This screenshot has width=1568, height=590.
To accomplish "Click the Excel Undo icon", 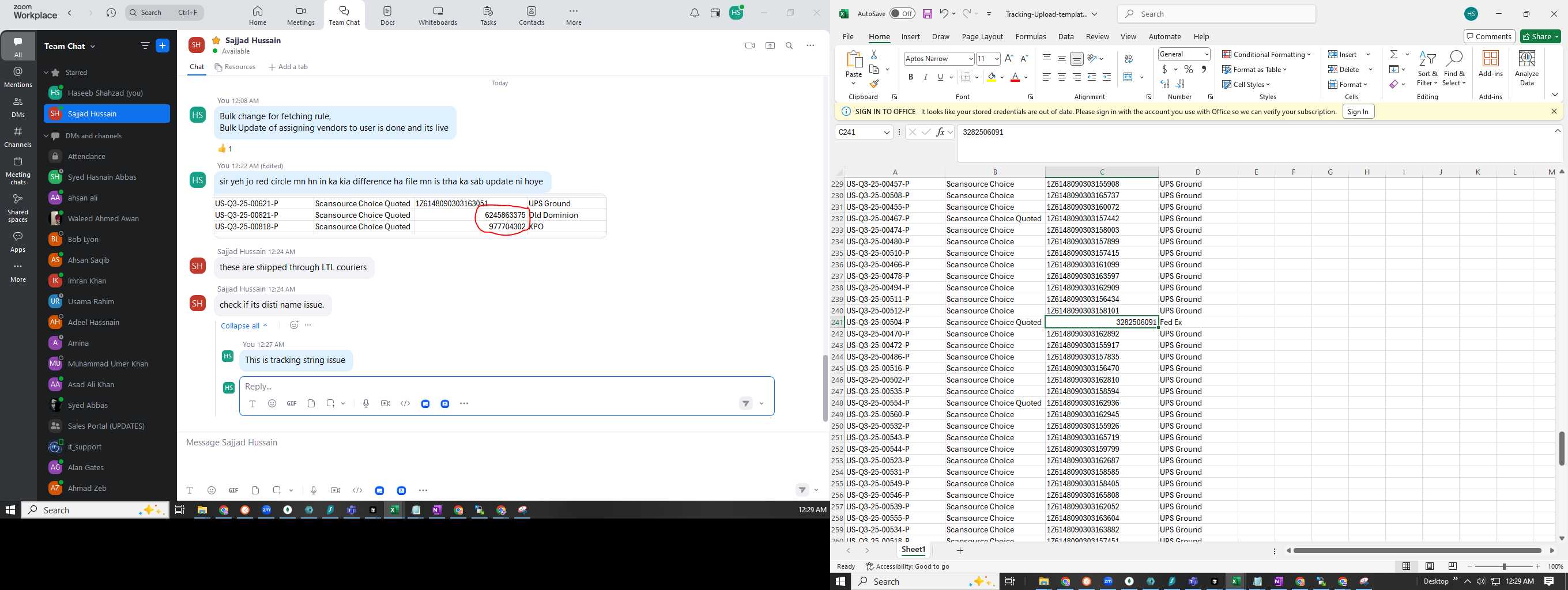I will click(944, 13).
